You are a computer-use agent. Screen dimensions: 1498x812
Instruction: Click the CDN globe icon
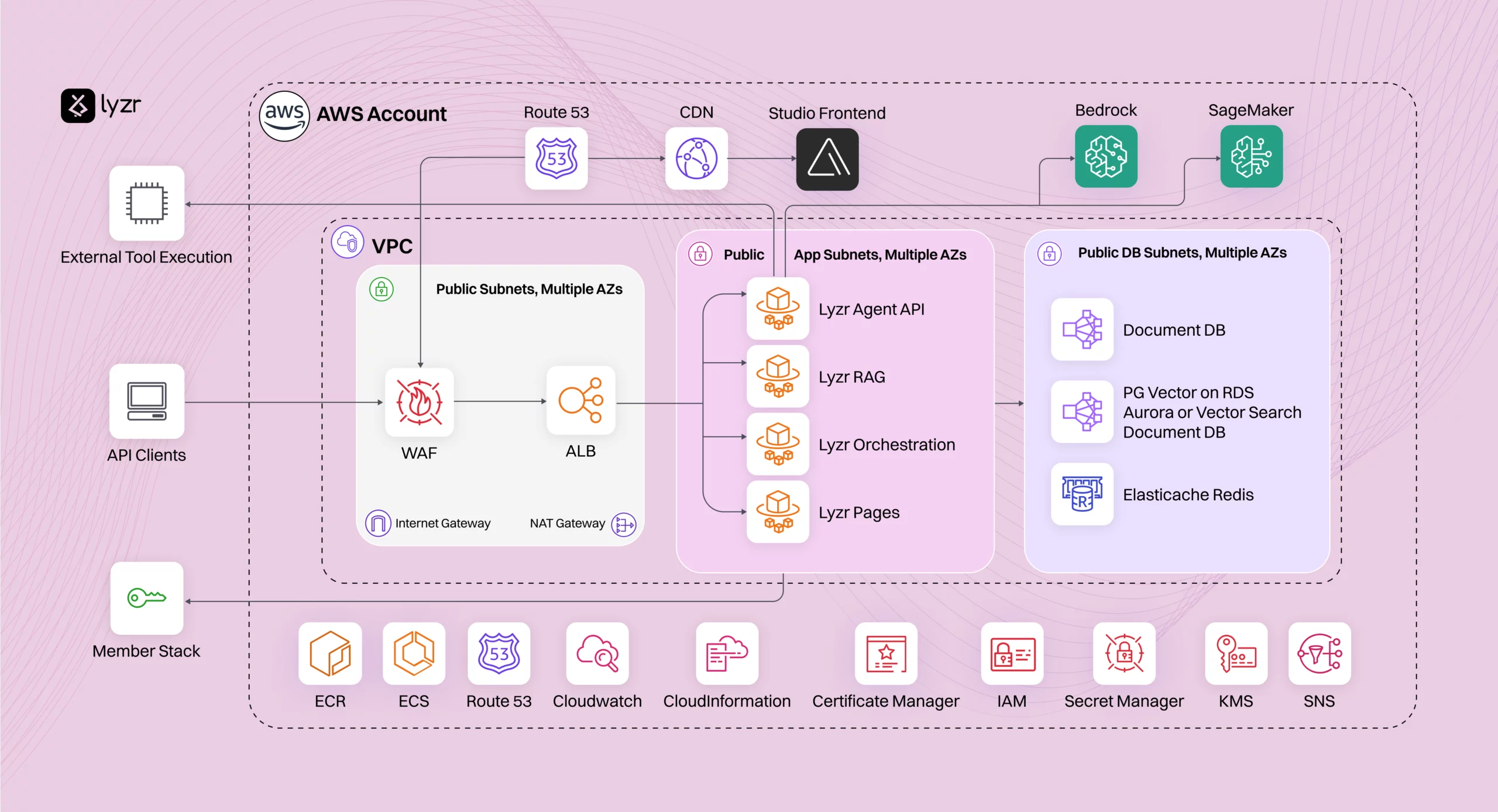[x=696, y=159]
